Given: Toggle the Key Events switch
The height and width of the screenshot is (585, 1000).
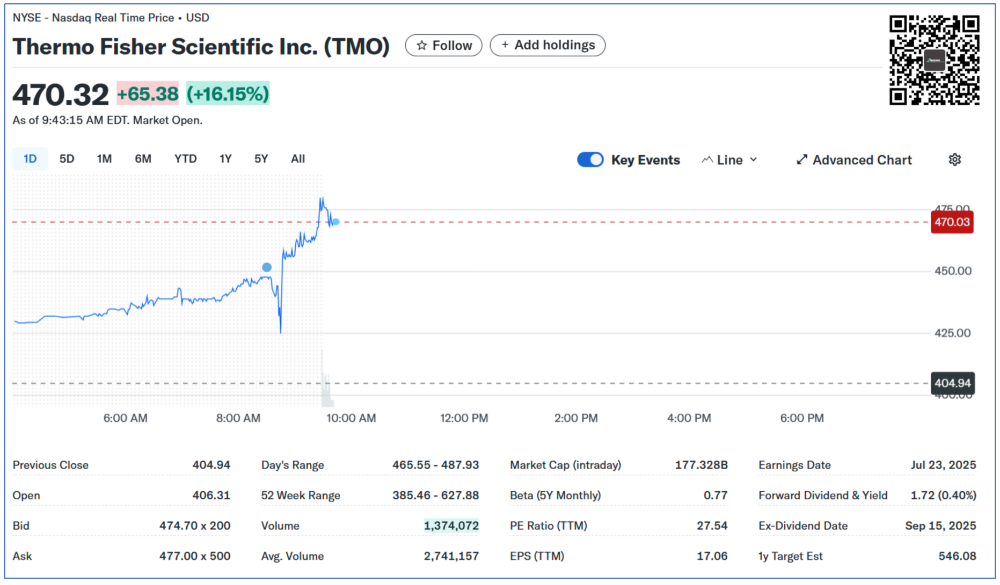Looking at the screenshot, I should point(590,159).
